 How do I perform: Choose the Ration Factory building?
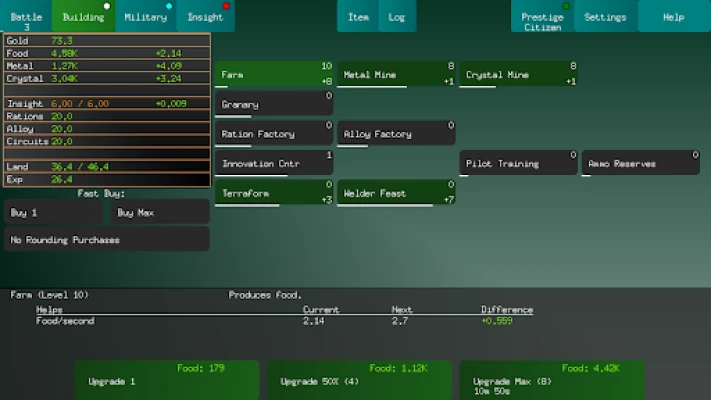click(274, 133)
